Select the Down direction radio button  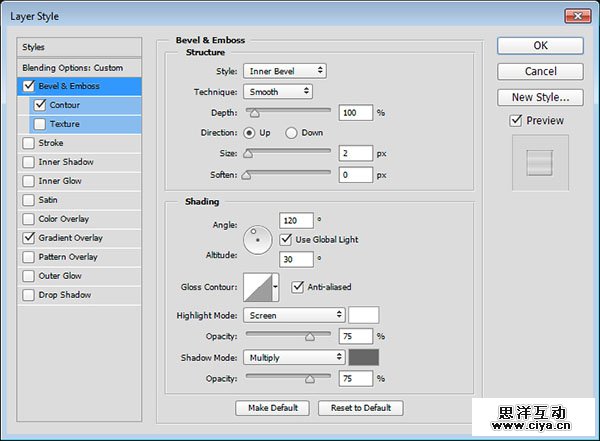[292, 132]
